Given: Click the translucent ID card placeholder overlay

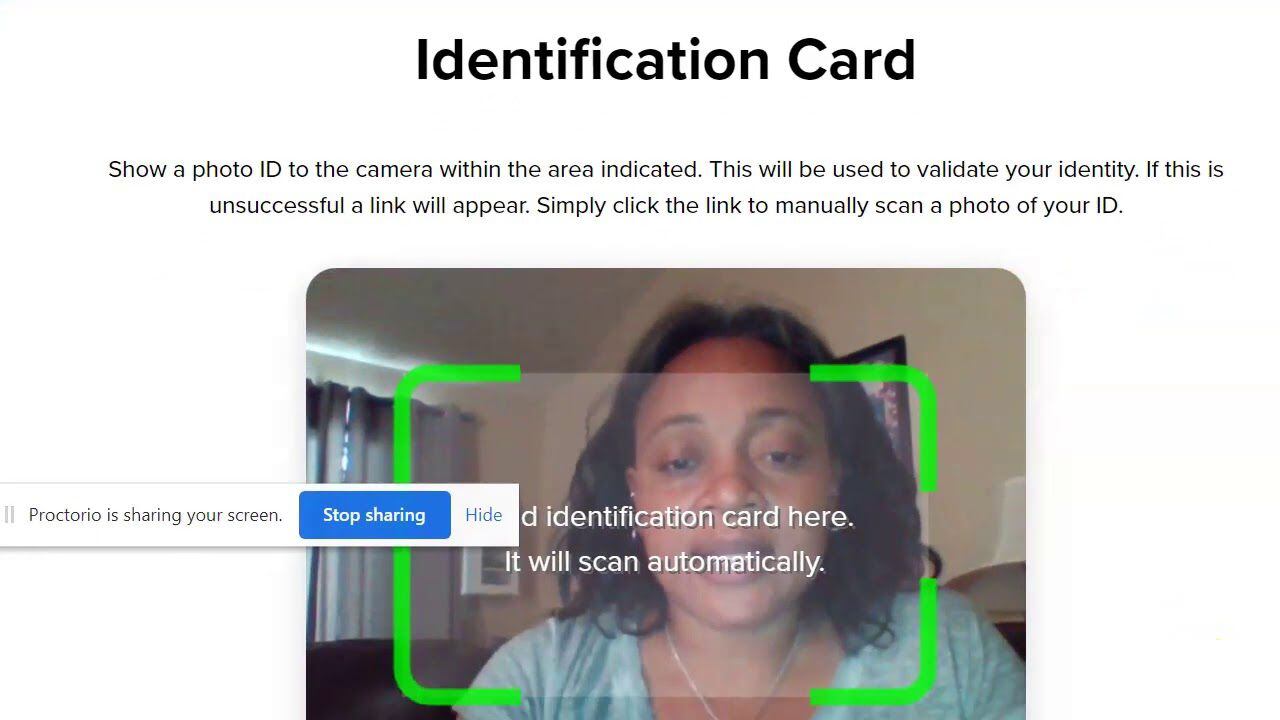Looking at the screenshot, I should [665, 535].
